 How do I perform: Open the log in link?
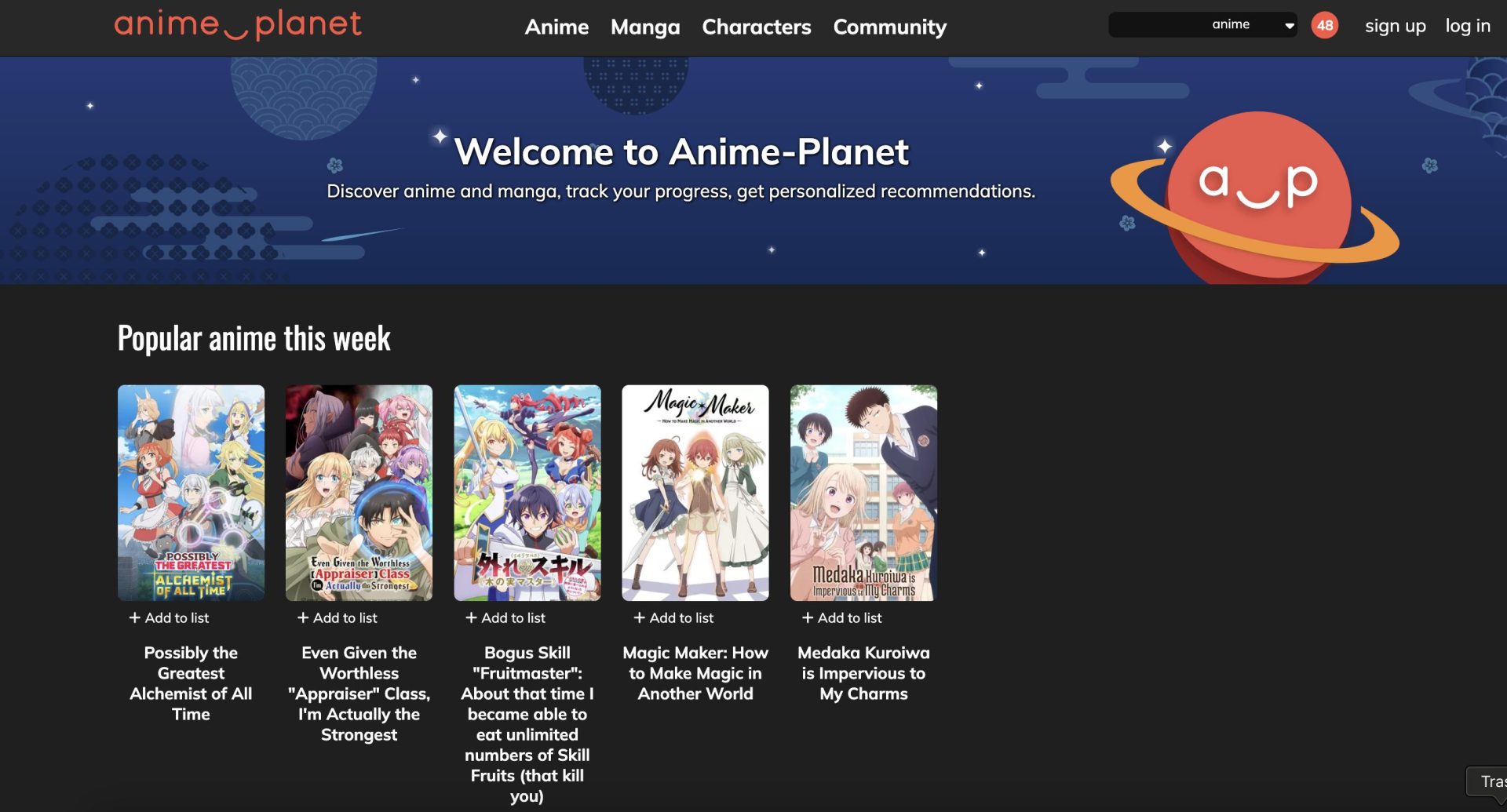(1468, 26)
